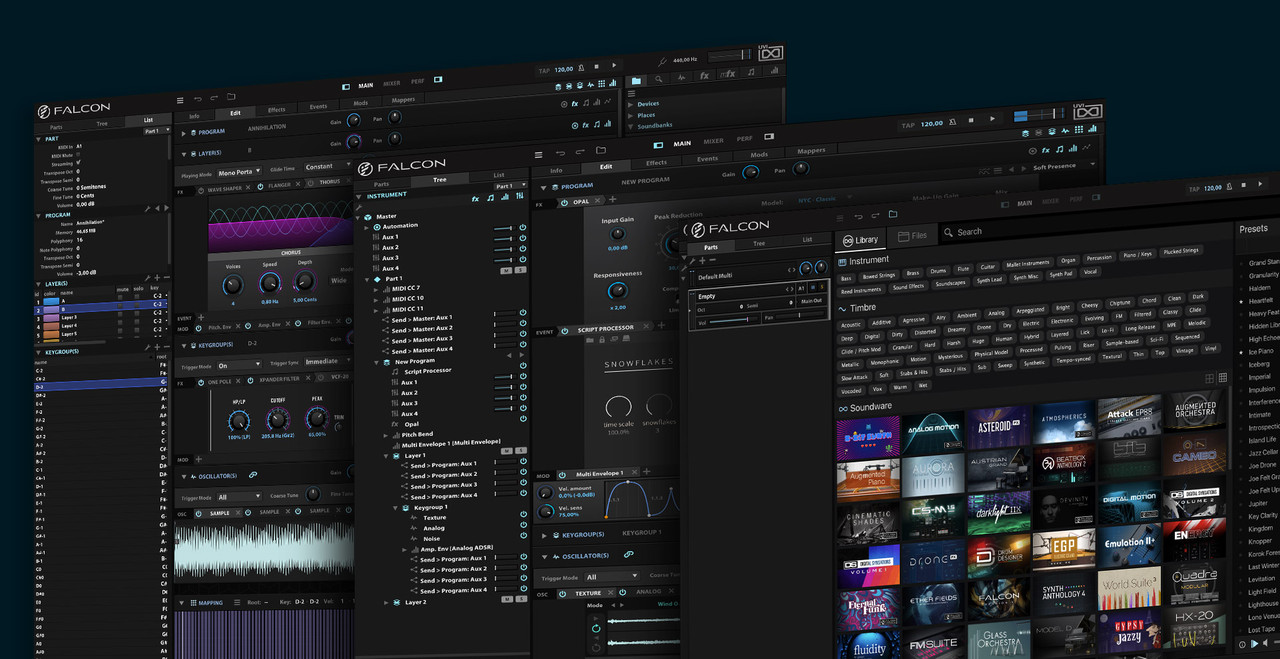Click Main Out button in Empty part
1280x659 pixels.
pos(810,301)
